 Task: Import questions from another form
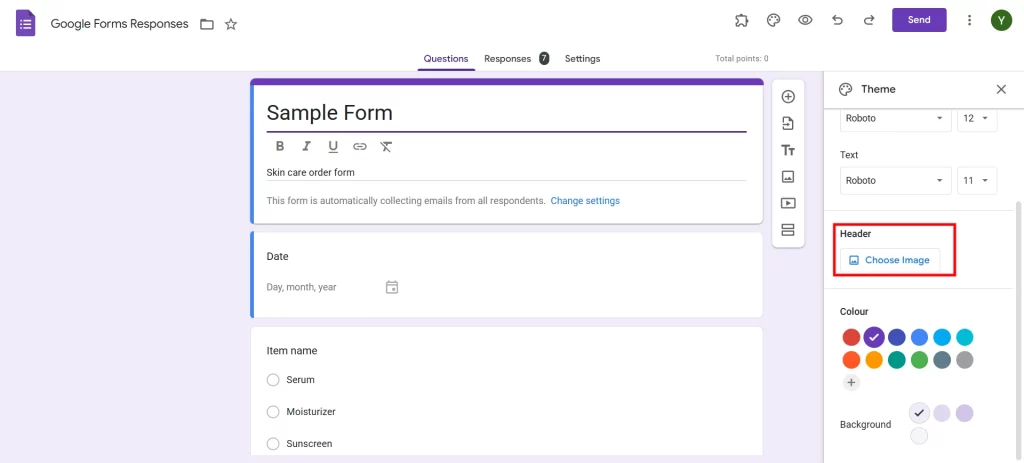[x=788, y=123]
